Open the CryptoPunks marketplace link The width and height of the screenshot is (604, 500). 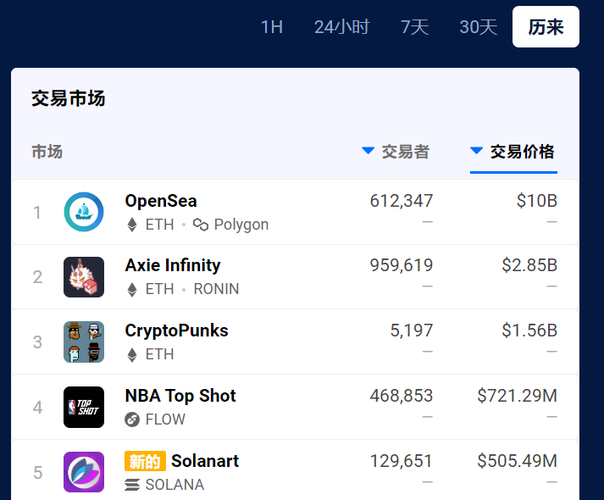pos(176,331)
